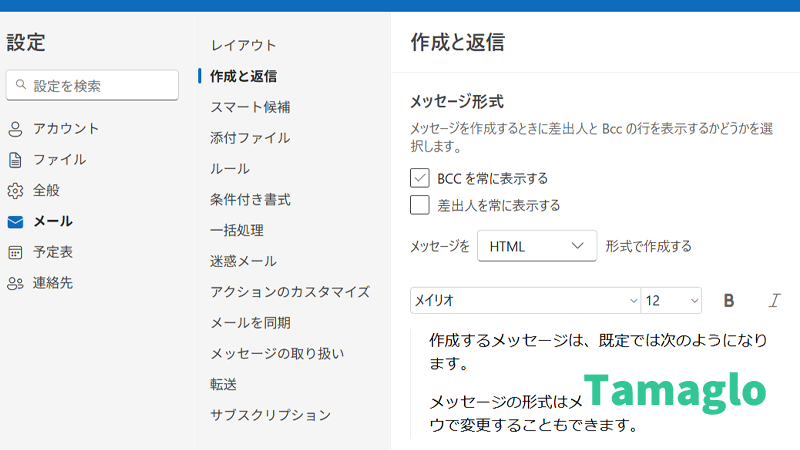
Task: Click the 予定表 calendar icon
Action: point(15,253)
